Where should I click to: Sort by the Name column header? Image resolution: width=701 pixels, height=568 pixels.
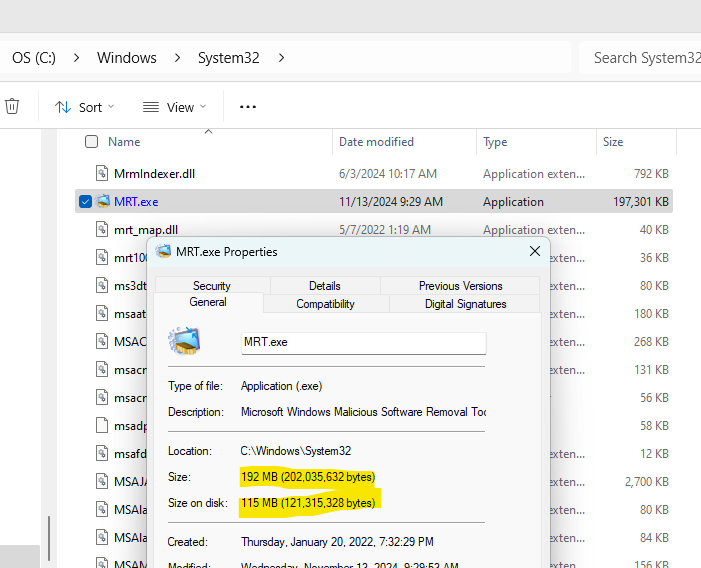click(x=124, y=142)
